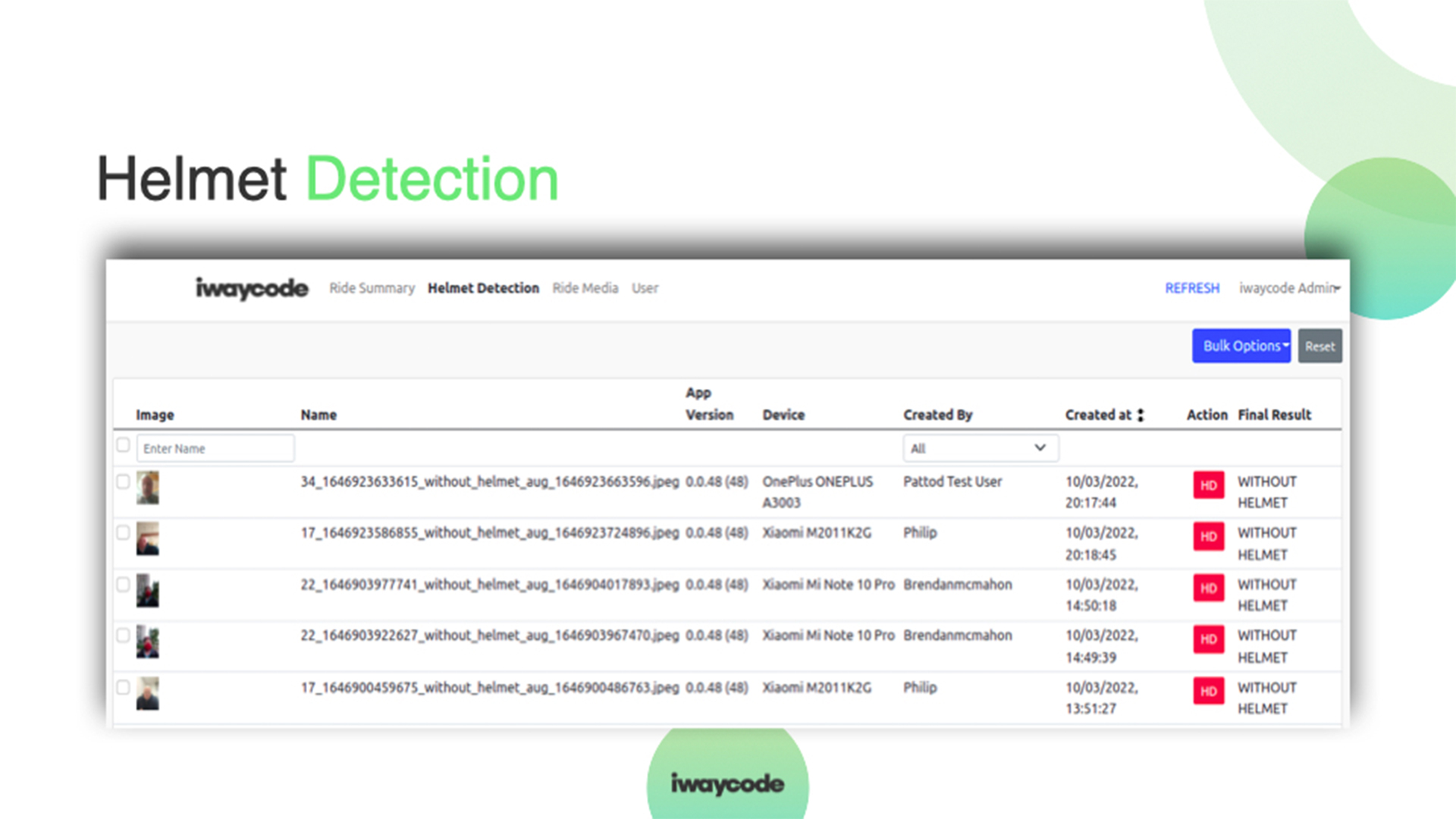This screenshot has height=819, width=1456.
Task: Click the REFRESH link
Action: click(1192, 288)
